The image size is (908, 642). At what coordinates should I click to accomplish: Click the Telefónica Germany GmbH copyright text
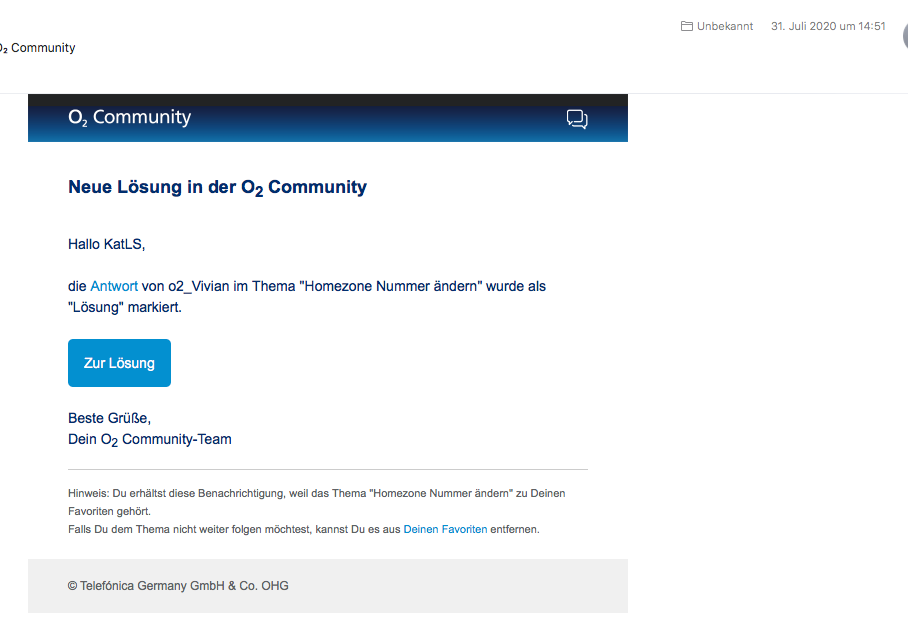pyautogui.click(x=178, y=586)
